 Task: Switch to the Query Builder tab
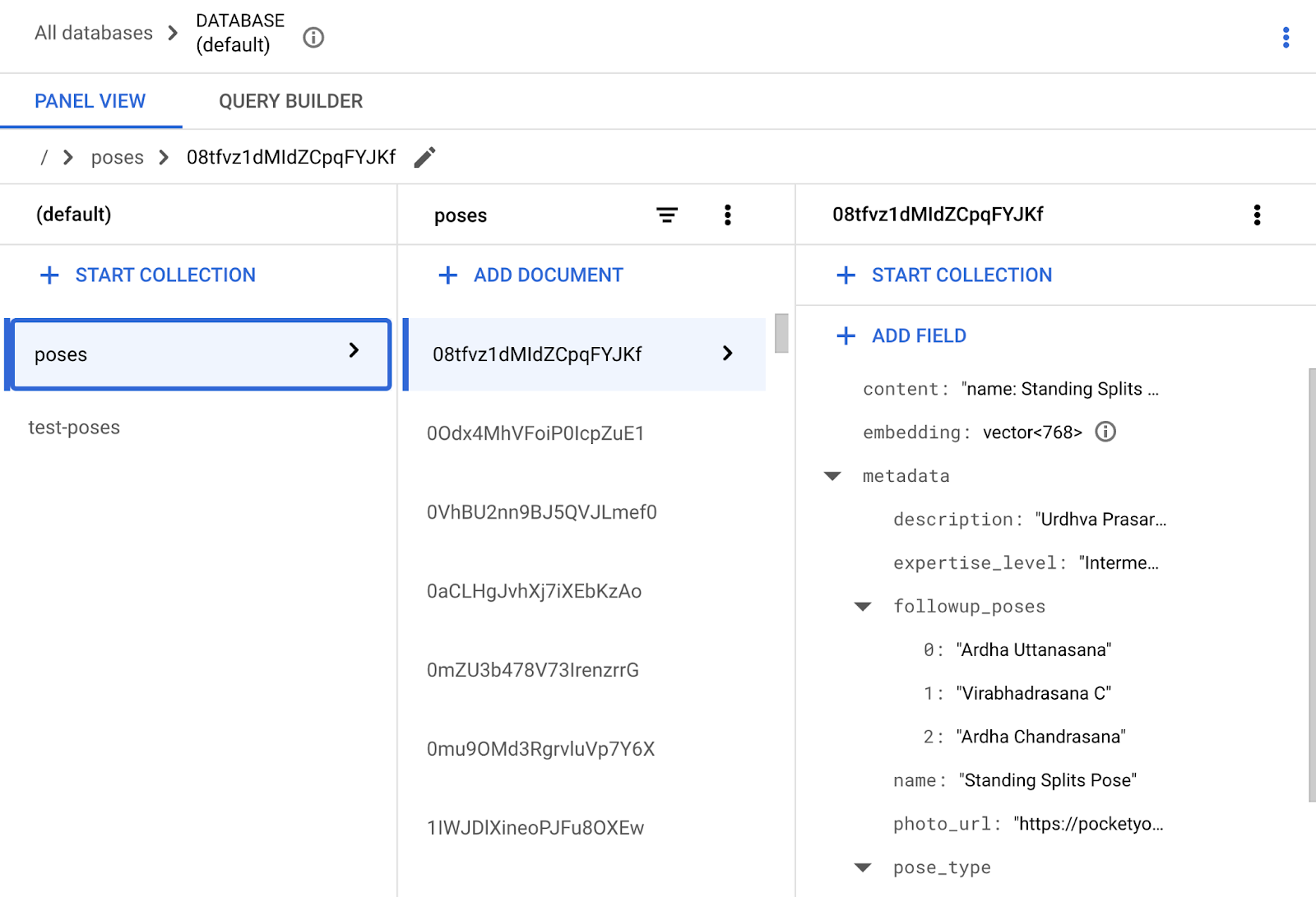point(290,101)
